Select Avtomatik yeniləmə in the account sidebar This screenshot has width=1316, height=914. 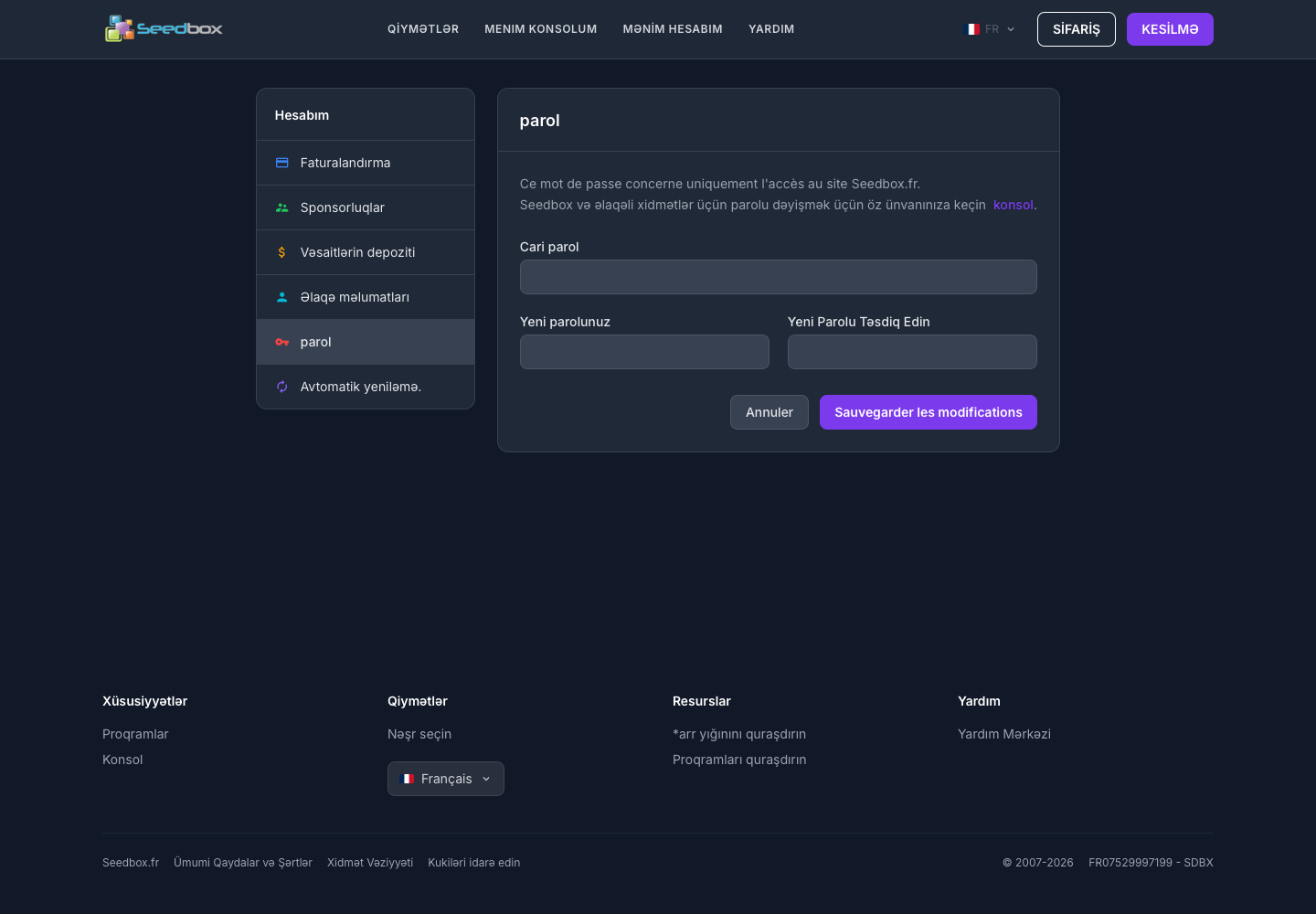tap(366, 387)
